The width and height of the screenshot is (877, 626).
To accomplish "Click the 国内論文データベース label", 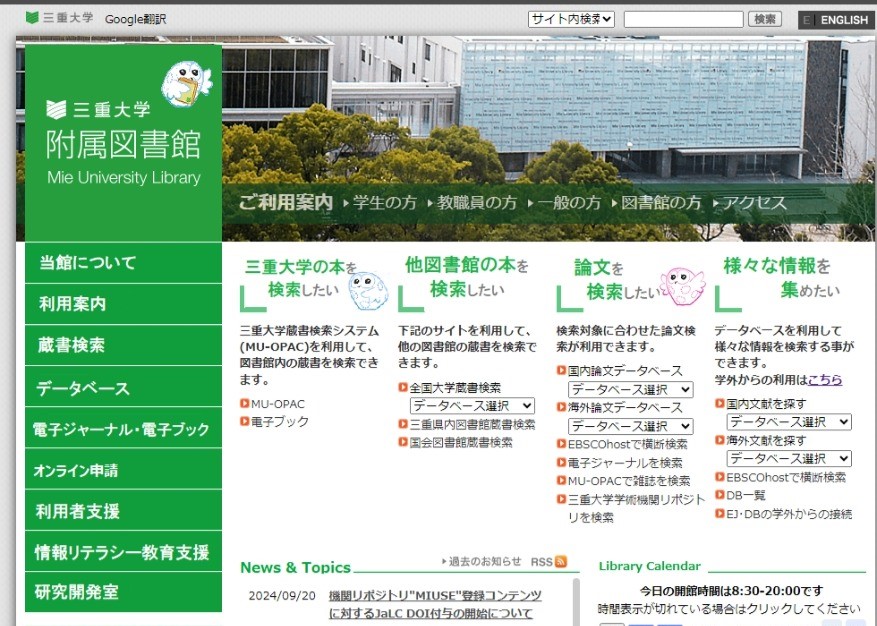I will [x=625, y=371].
